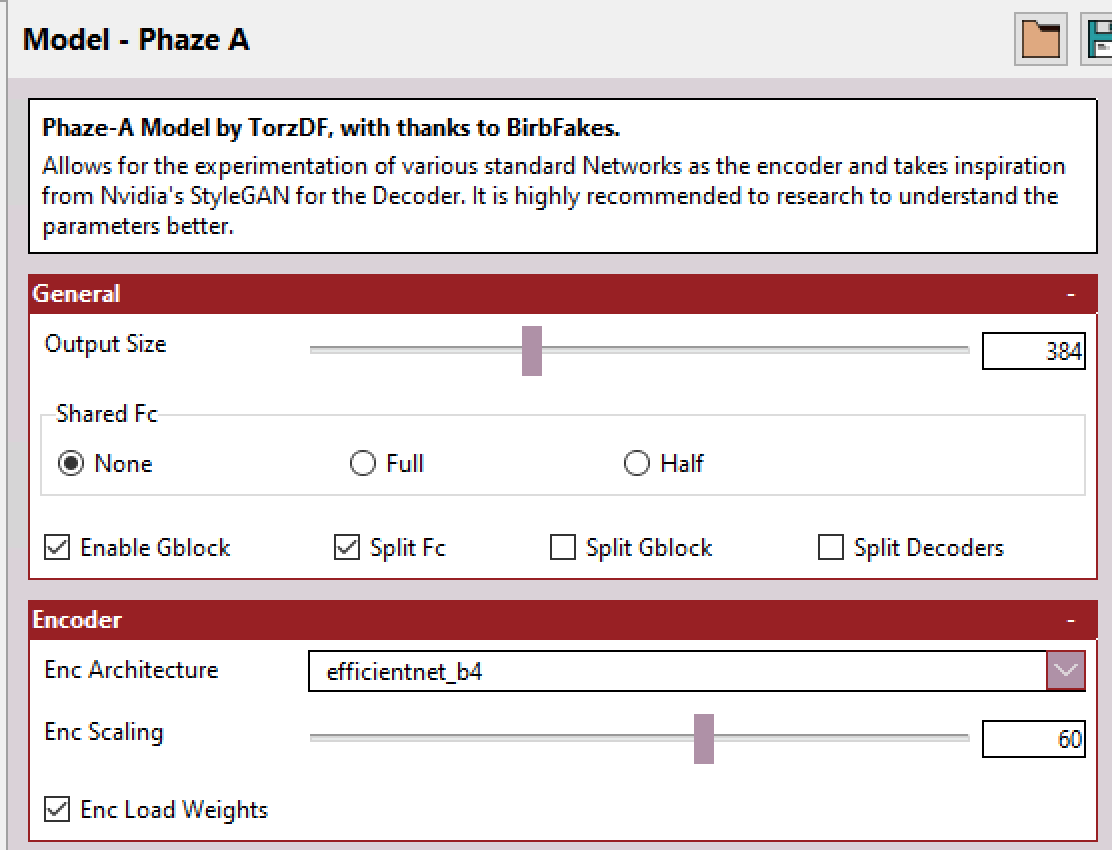The height and width of the screenshot is (850, 1112).
Task: Select the Full Shared Fc option
Action: click(362, 464)
